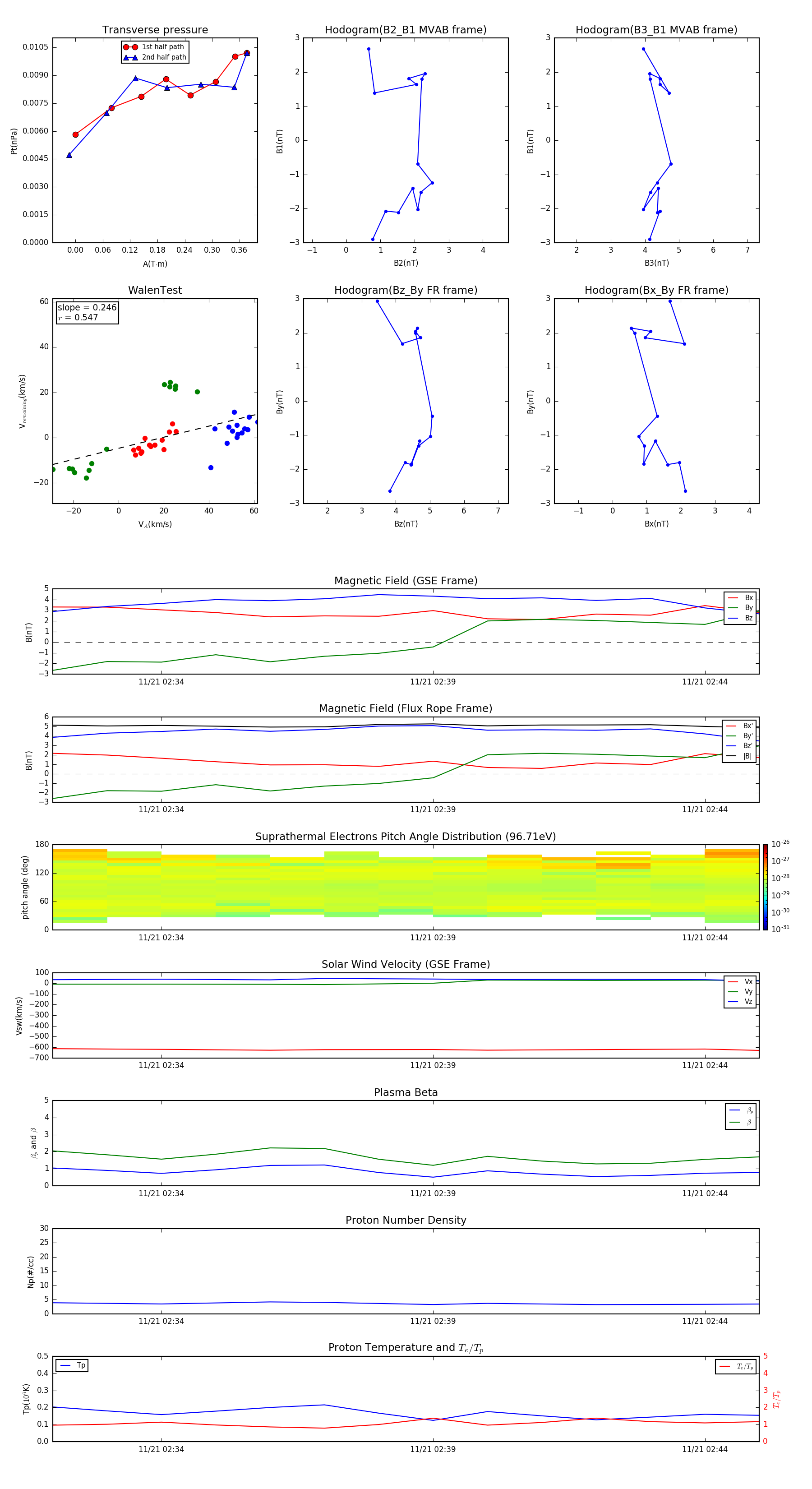
Task: Click the "Magnetic Field (Flux Rope Frame)" title
Action: click(406, 709)
